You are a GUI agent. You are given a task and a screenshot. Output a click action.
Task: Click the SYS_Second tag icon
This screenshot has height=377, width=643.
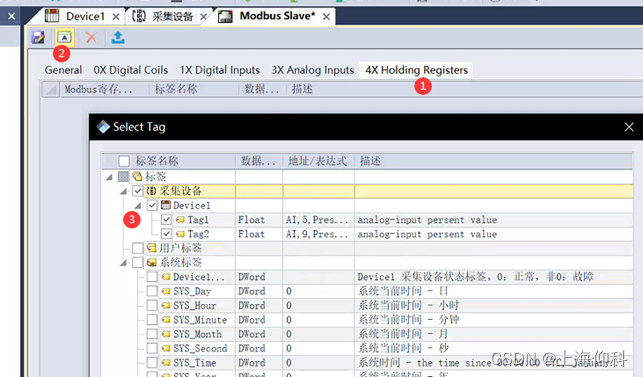(166, 348)
